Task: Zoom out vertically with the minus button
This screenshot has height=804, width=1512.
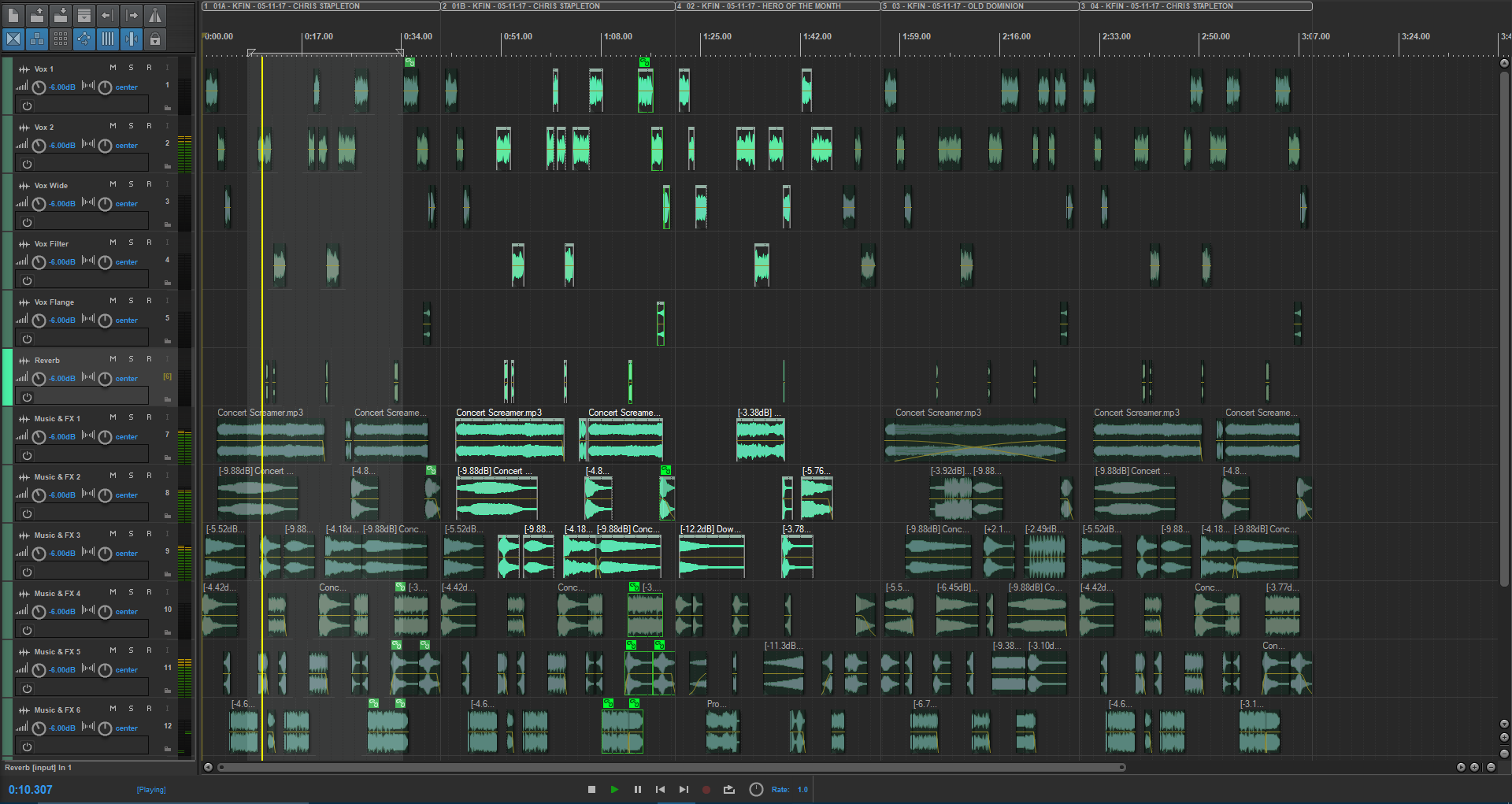Action: pyautogui.click(x=1504, y=753)
